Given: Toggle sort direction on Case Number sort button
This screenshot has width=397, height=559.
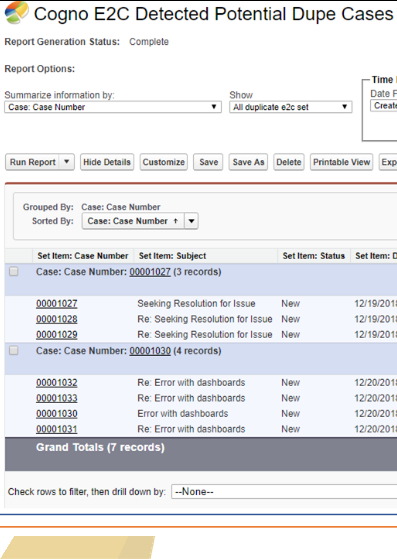Looking at the screenshot, I should 133,221.
